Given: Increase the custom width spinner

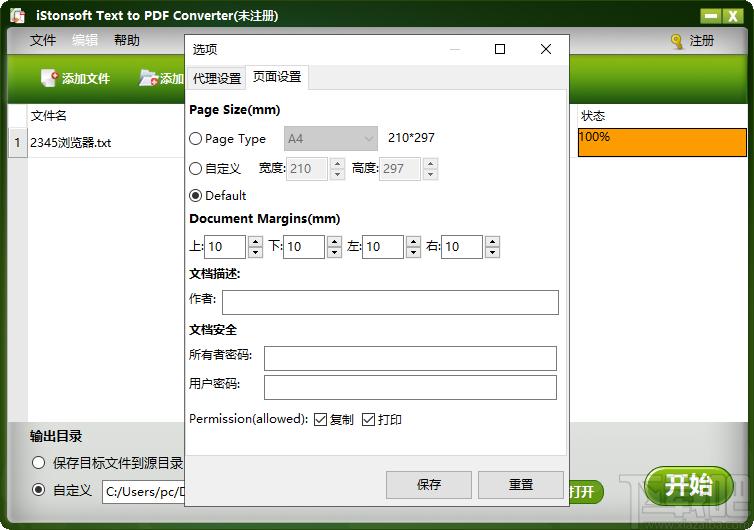Looking at the screenshot, I should click(x=338, y=164).
